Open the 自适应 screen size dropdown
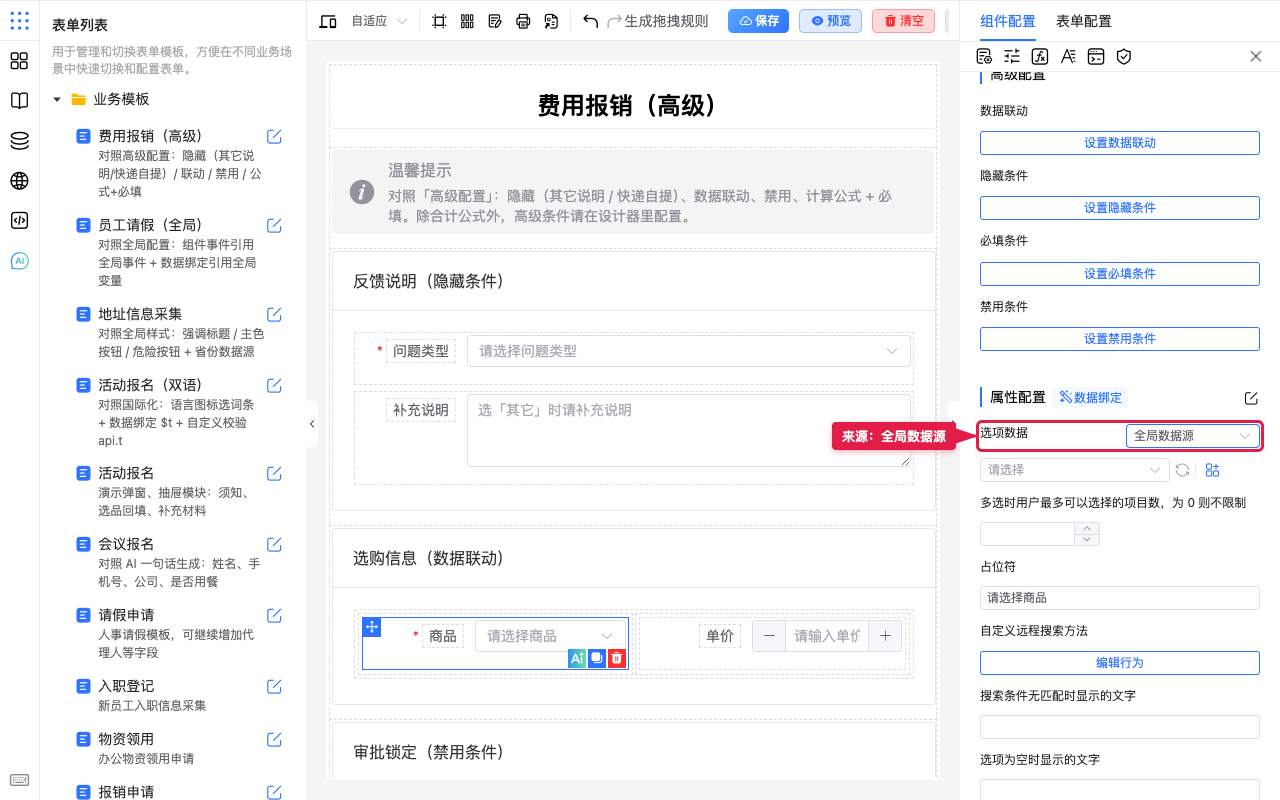Image resolution: width=1280 pixels, height=800 pixels. [x=379, y=21]
